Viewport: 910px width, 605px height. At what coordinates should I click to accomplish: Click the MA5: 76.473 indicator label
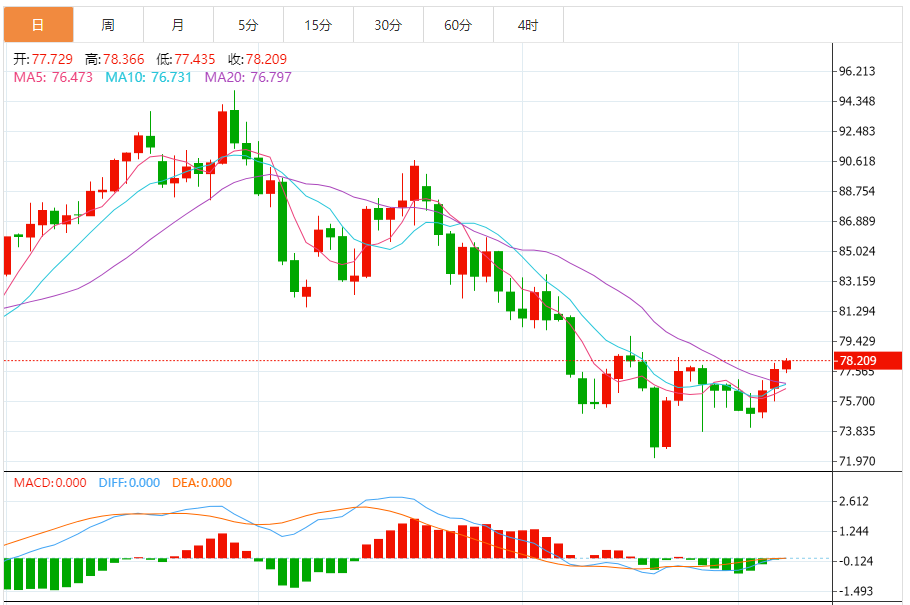(x=53, y=77)
